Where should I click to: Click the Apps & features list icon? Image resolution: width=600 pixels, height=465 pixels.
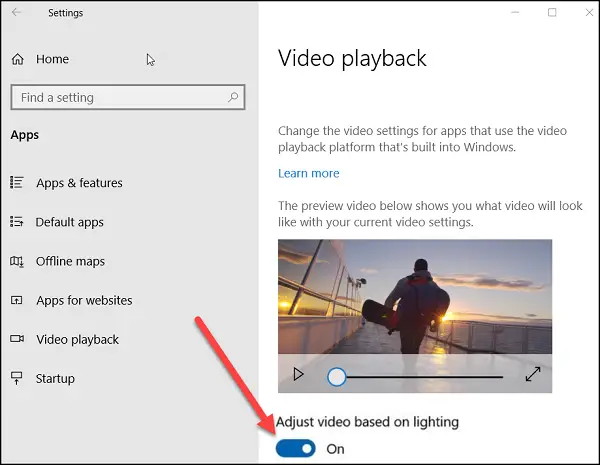tap(17, 183)
